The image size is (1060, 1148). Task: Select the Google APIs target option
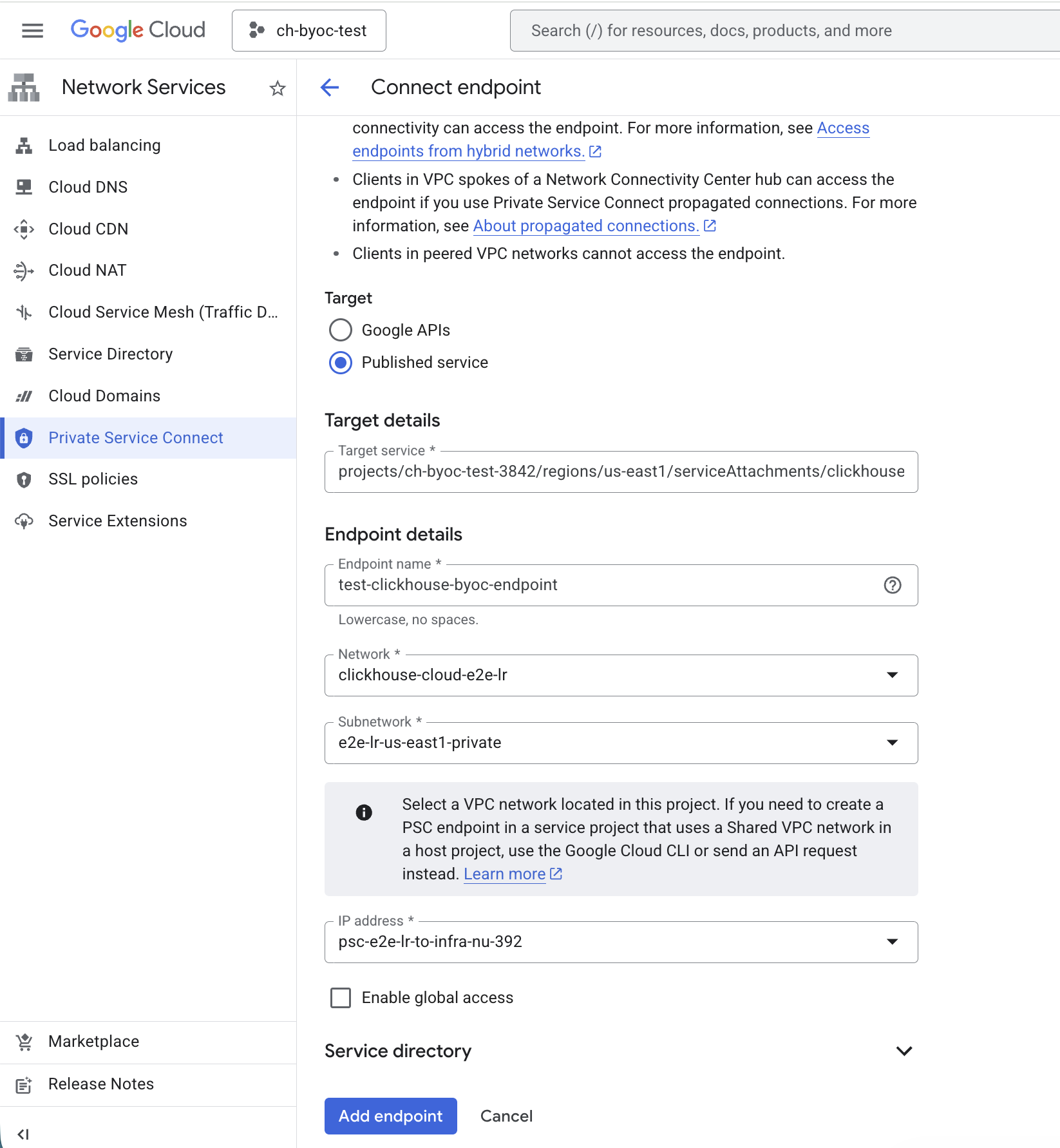341,330
